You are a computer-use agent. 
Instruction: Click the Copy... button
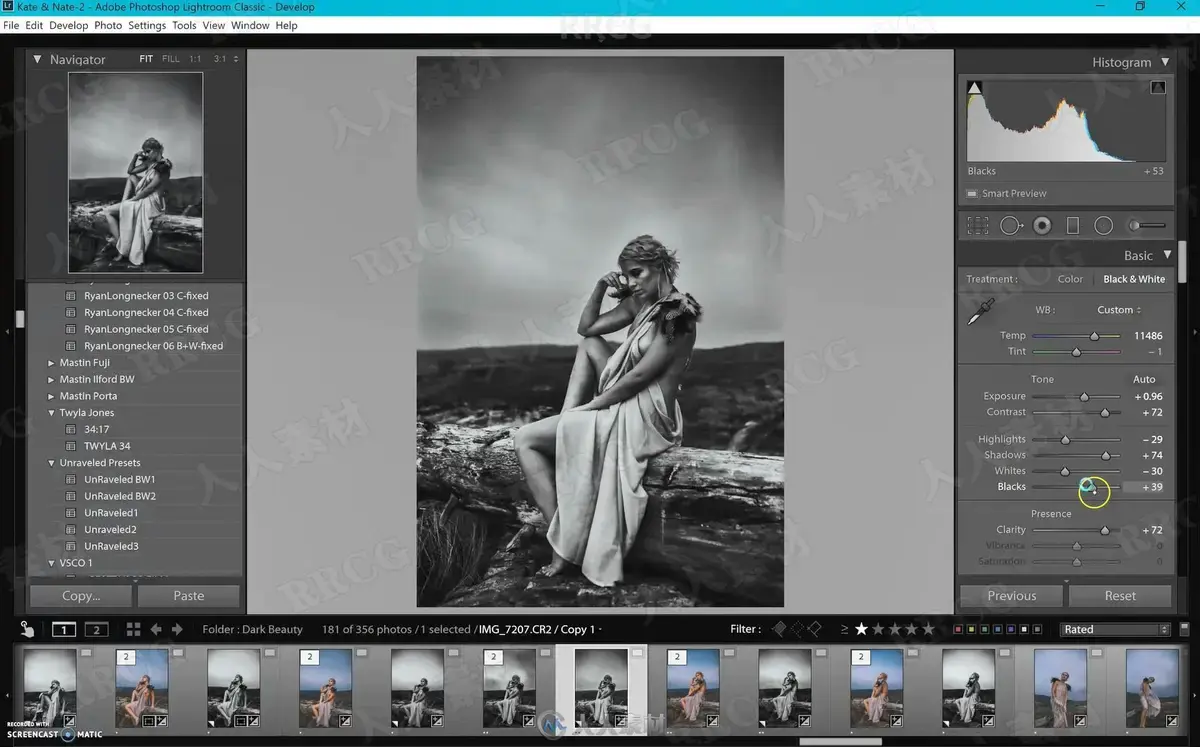81,596
